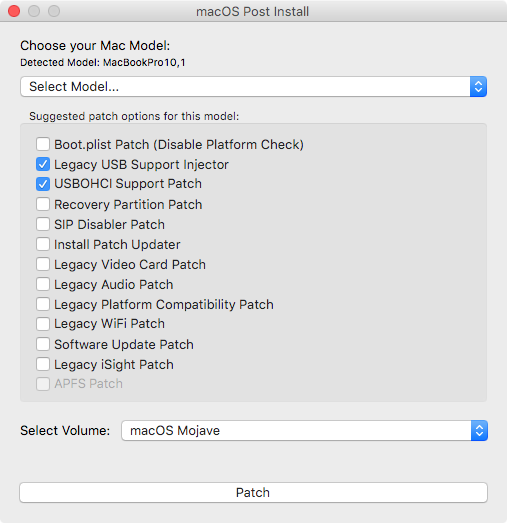Image resolution: width=507 pixels, height=523 pixels.
Task: Tick Legacy iSight Patch
Action: (x=43, y=364)
